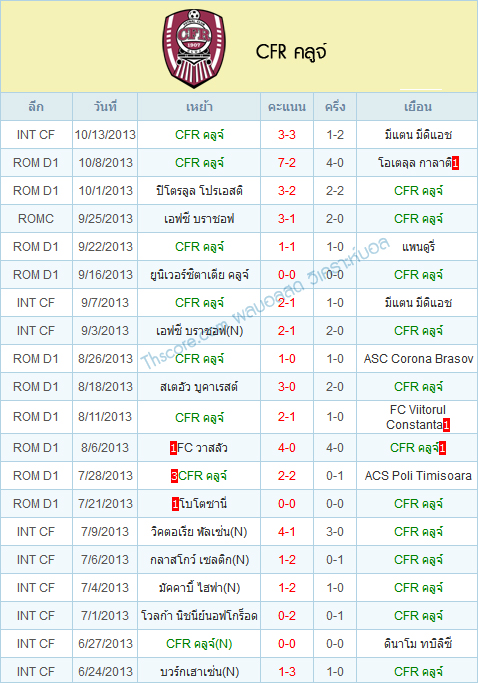The height and width of the screenshot is (683, 478).
Task: Click half-time score 2-2 in 10/1/2013 row
Action: [335, 191]
